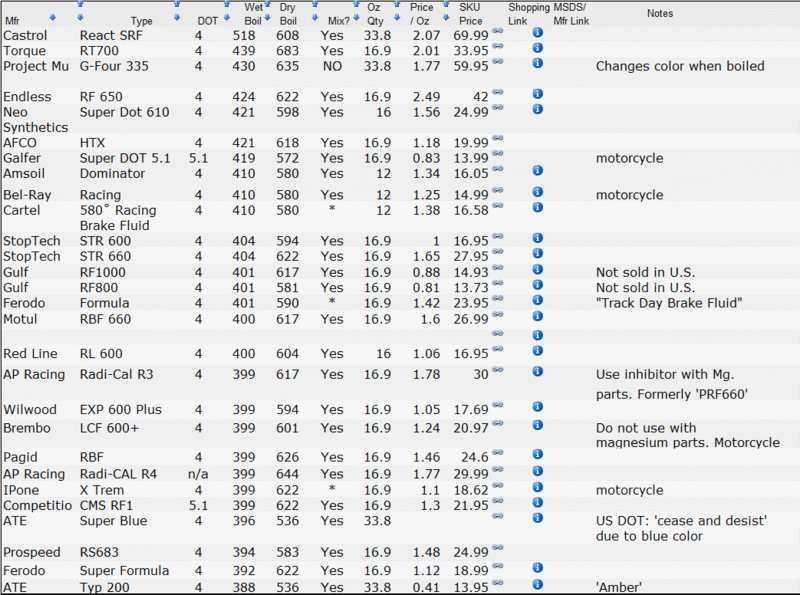Viewport: 800px width, 595px height.
Task: Click the 69.99 SKU price cell
Action: pyautogui.click(x=471, y=36)
